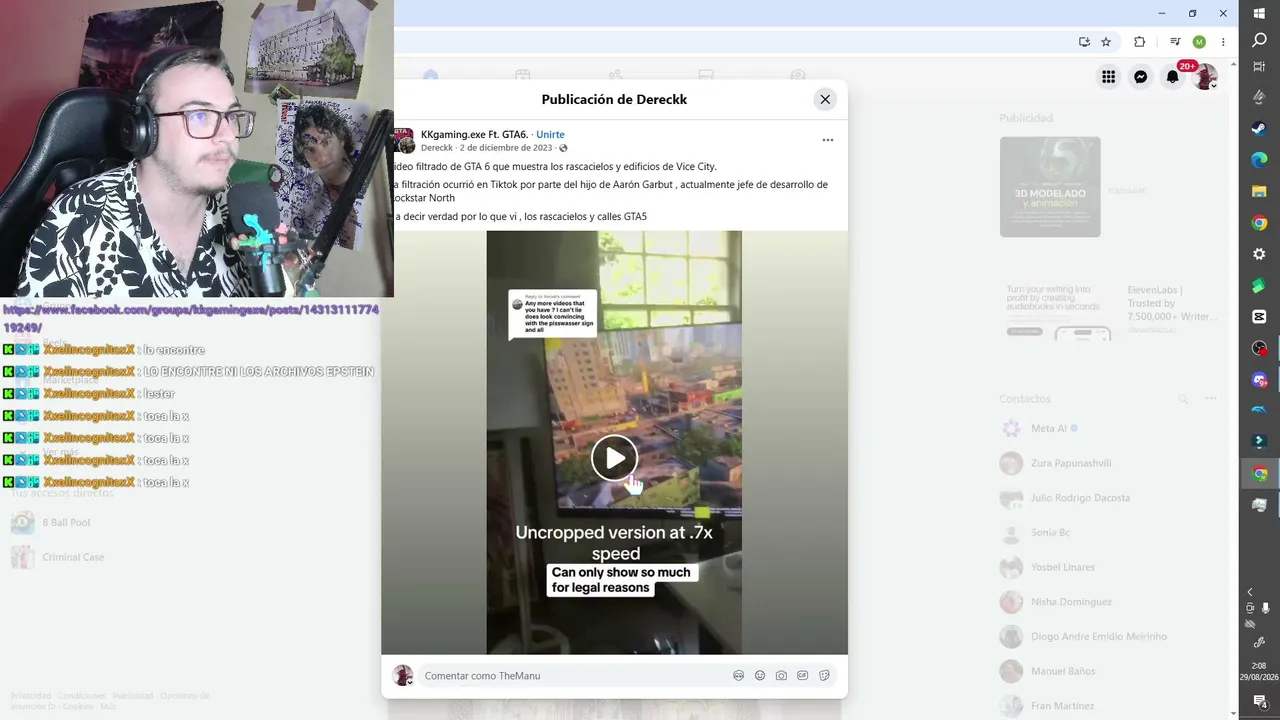Screen dimensions: 1280x720
Task: Close the Publicación de Dereckk dialog
Action: click(x=825, y=99)
